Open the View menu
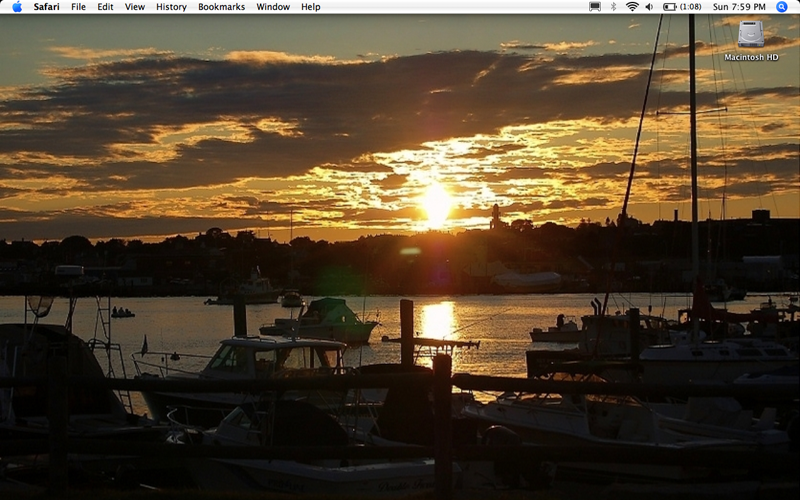This screenshot has height=500, width=800. pos(135,7)
